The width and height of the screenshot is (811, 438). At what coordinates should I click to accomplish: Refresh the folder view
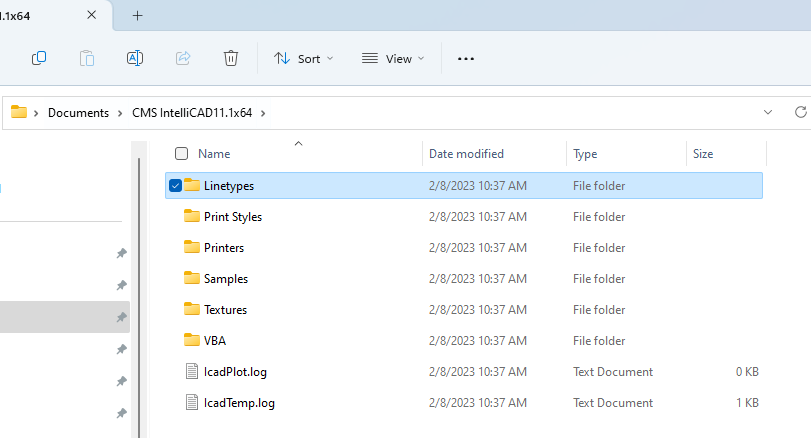[x=801, y=112]
